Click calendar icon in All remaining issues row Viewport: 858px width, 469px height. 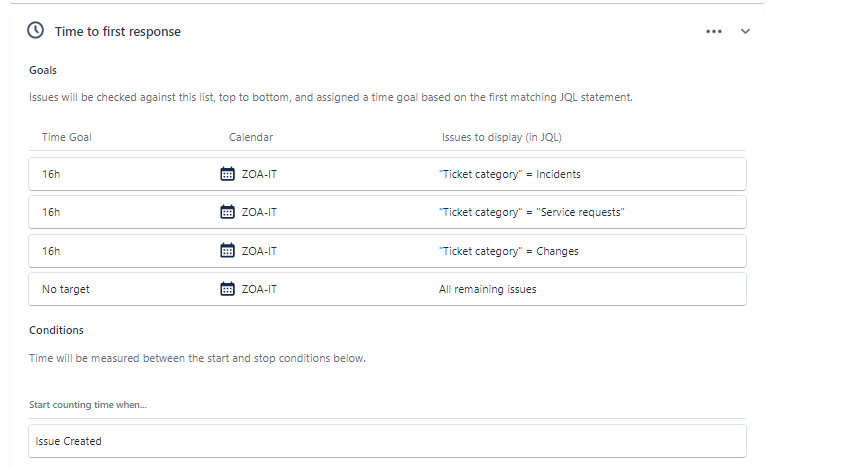227,289
